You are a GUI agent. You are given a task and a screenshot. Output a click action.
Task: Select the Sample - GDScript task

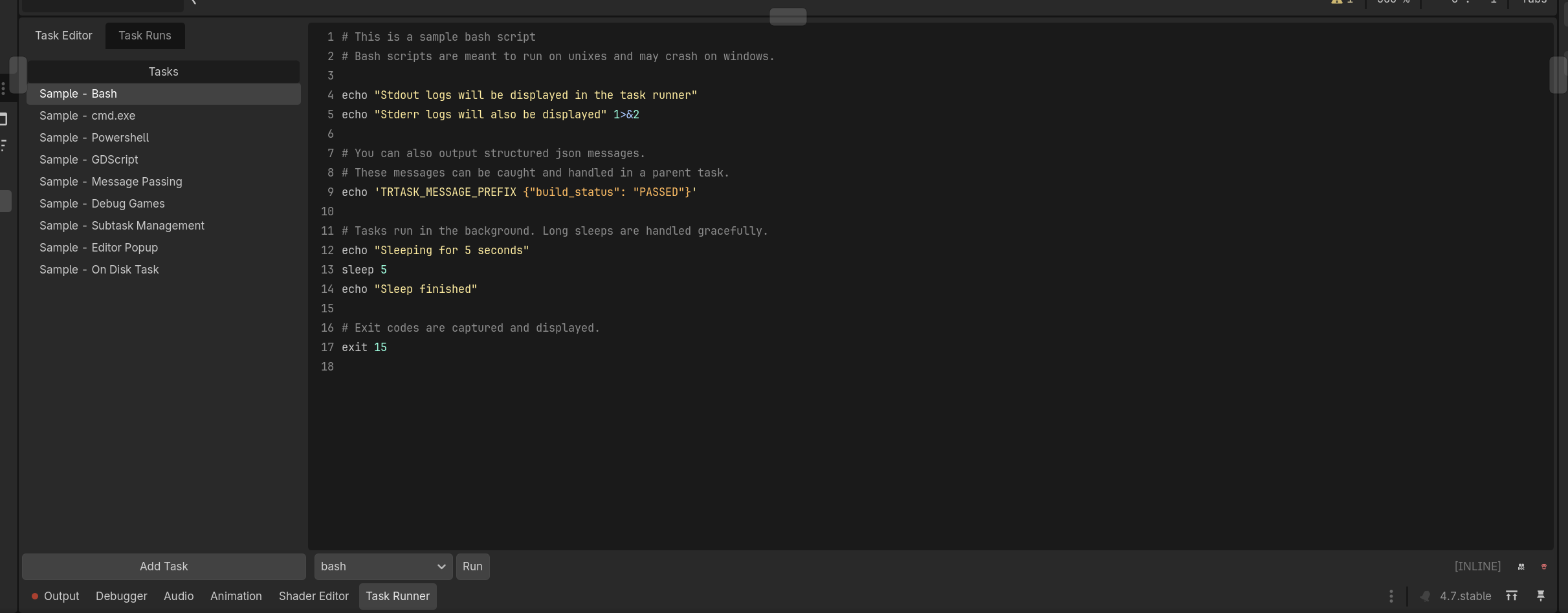pyautogui.click(x=164, y=160)
